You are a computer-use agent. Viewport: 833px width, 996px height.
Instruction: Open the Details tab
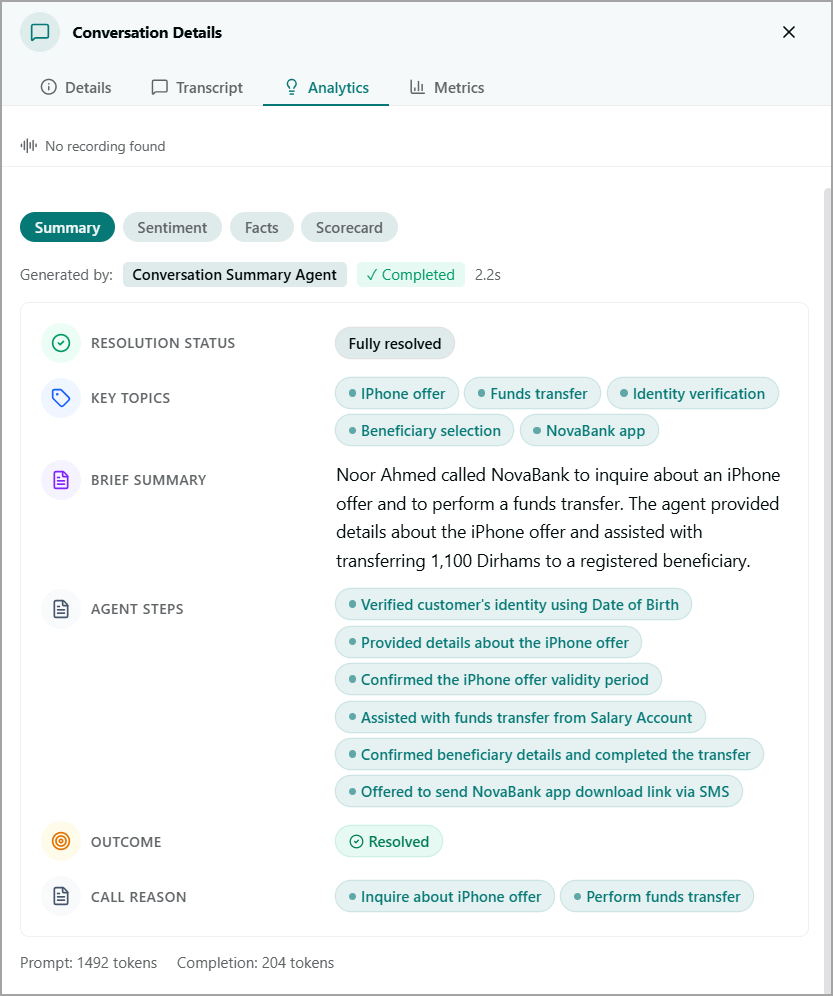pos(76,88)
